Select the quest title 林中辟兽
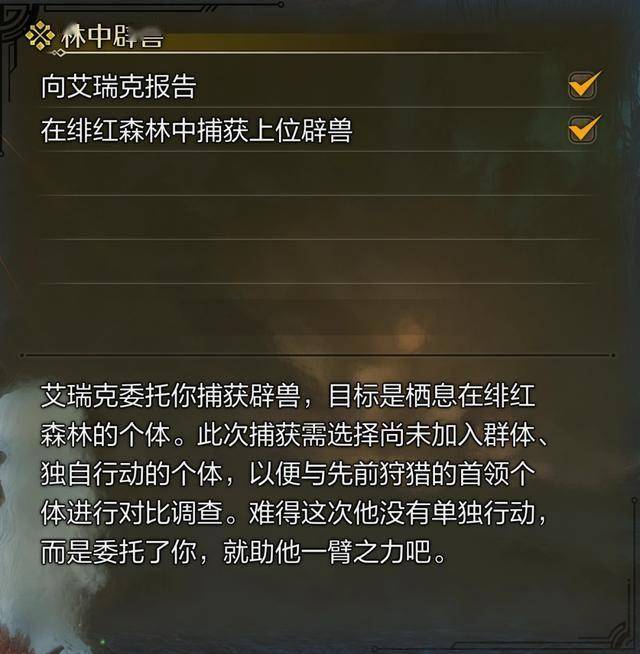Viewport: 640px width, 654px height. point(111,38)
